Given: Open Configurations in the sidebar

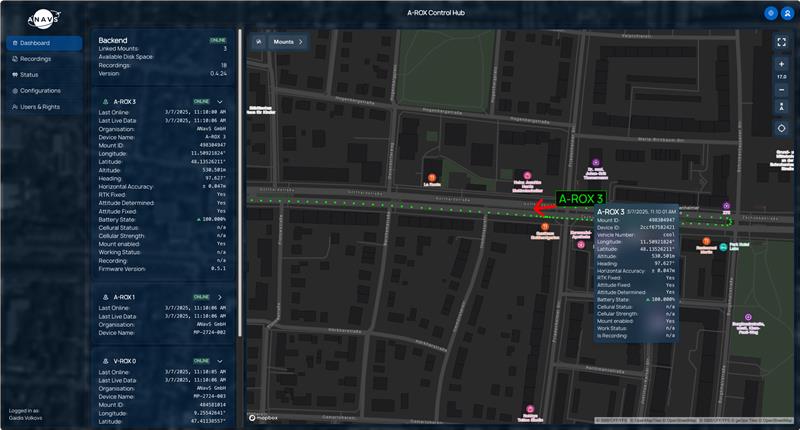Looking at the screenshot, I should point(40,90).
